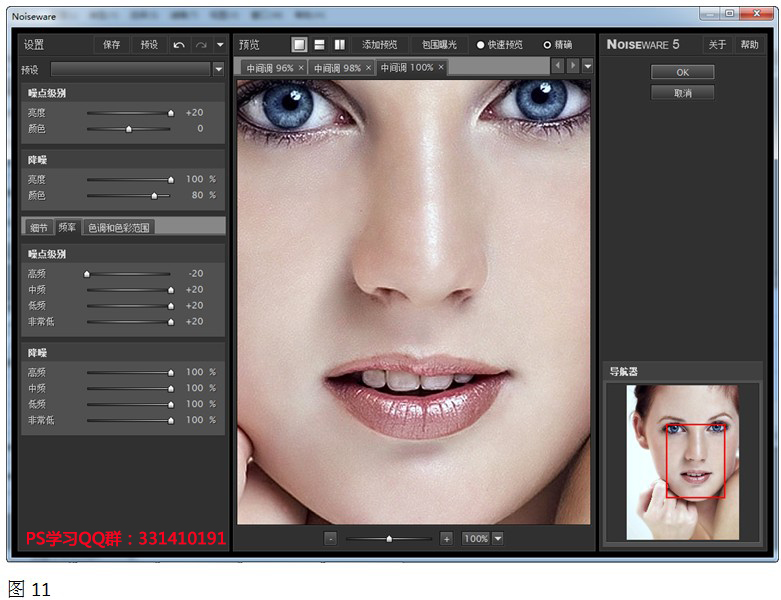Redo the settings change

tap(201, 45)
